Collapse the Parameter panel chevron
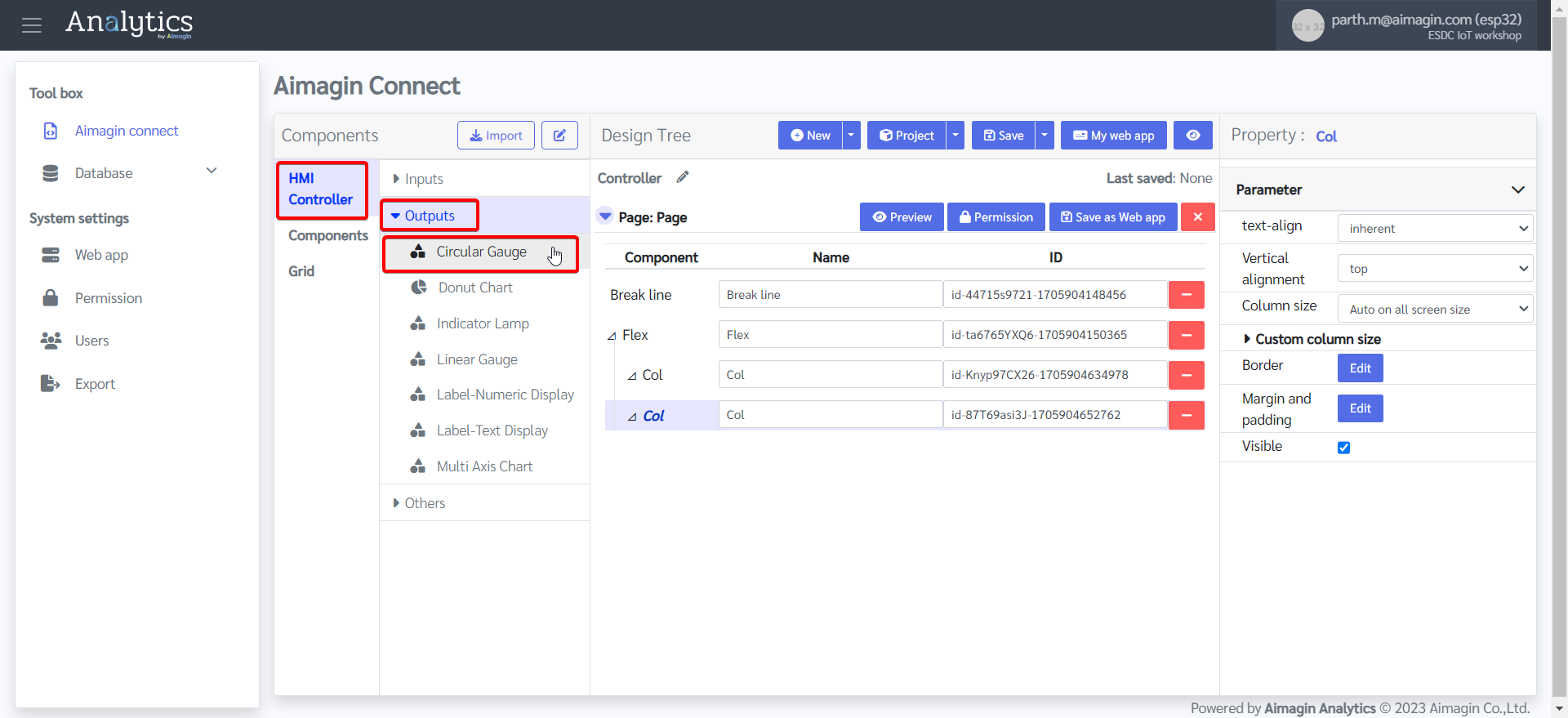 [1518, 190]
